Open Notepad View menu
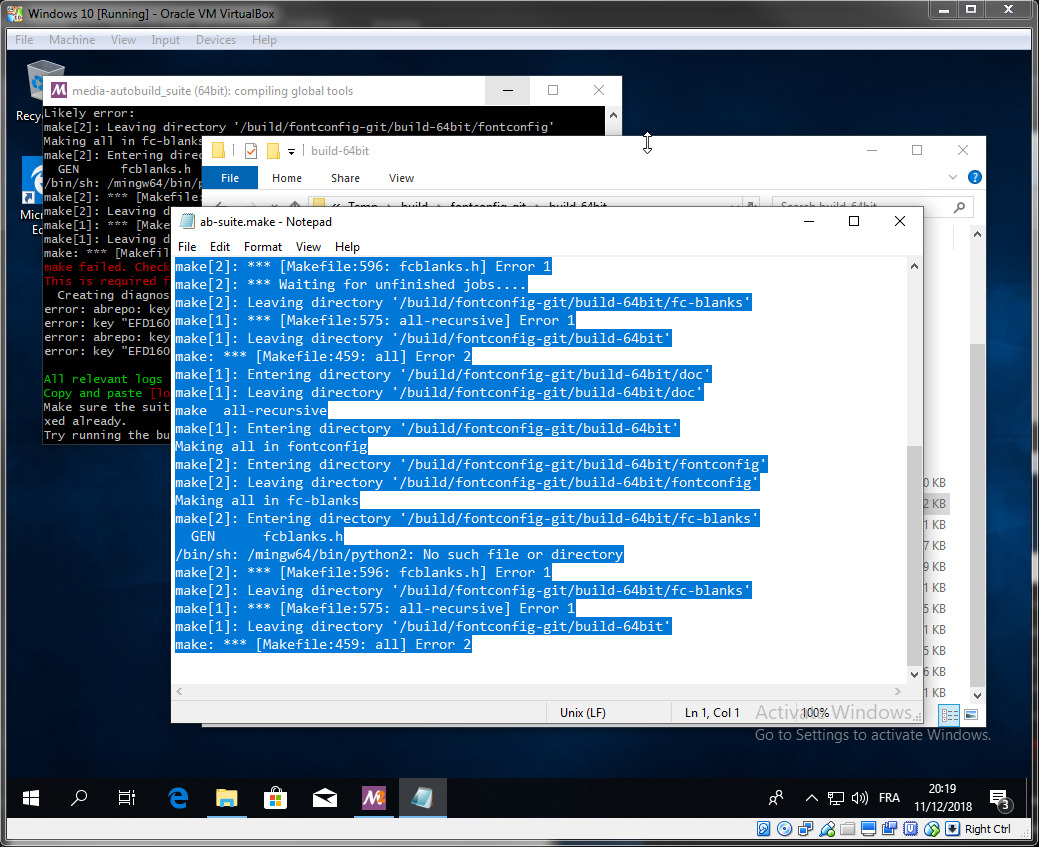1039x847 pixels. 308,247
